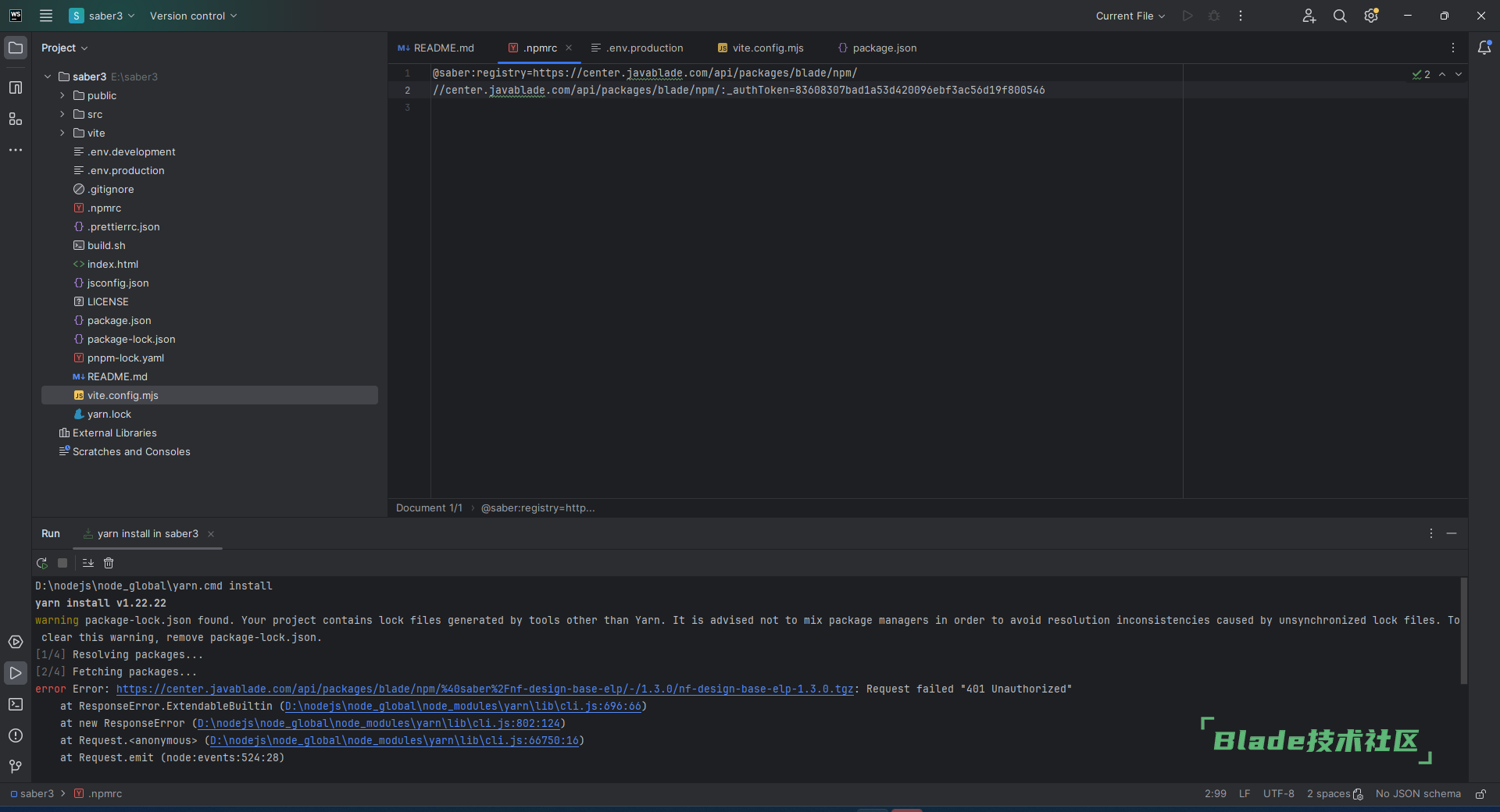
Task: Open IDE settings gear icon
Action: click(1371, 16)
